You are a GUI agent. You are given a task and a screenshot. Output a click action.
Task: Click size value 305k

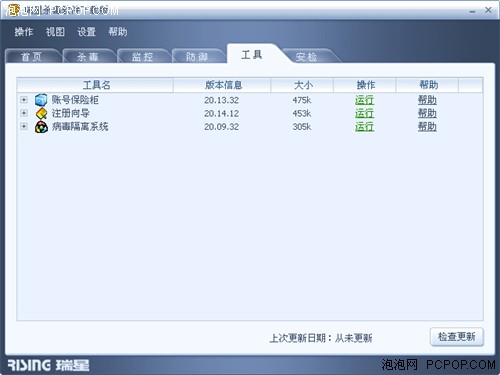302,127
